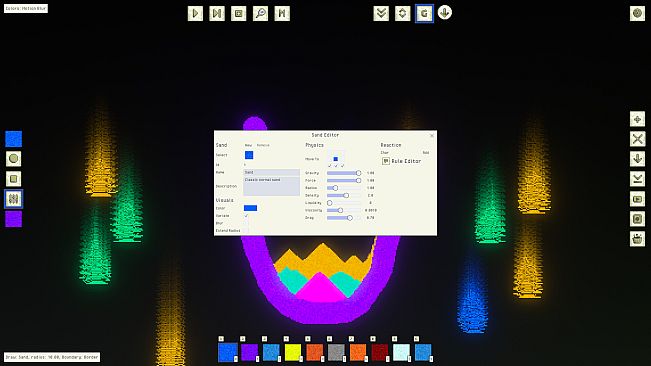Click the X clear icon on right toolbar

point(637,139)
